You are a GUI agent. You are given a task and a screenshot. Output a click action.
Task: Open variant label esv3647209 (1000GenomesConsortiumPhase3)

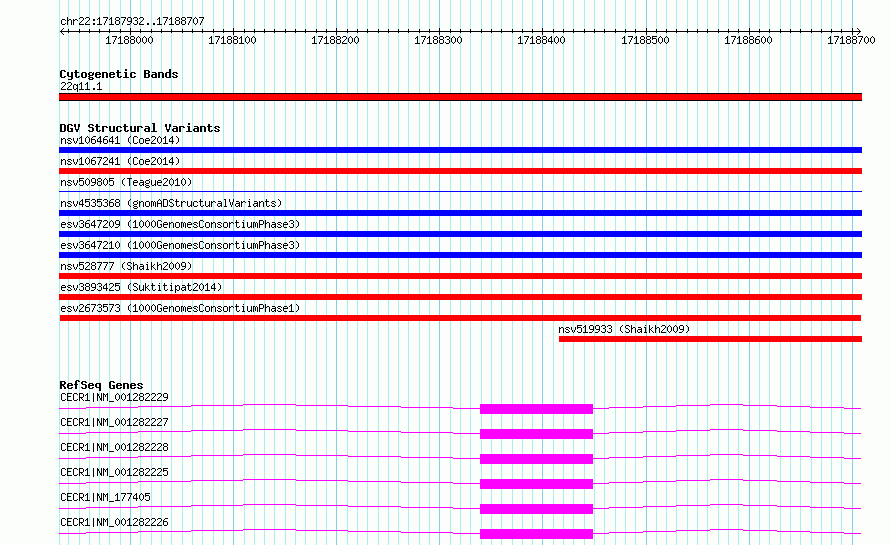pyautogui.click(x=180, y=224)
